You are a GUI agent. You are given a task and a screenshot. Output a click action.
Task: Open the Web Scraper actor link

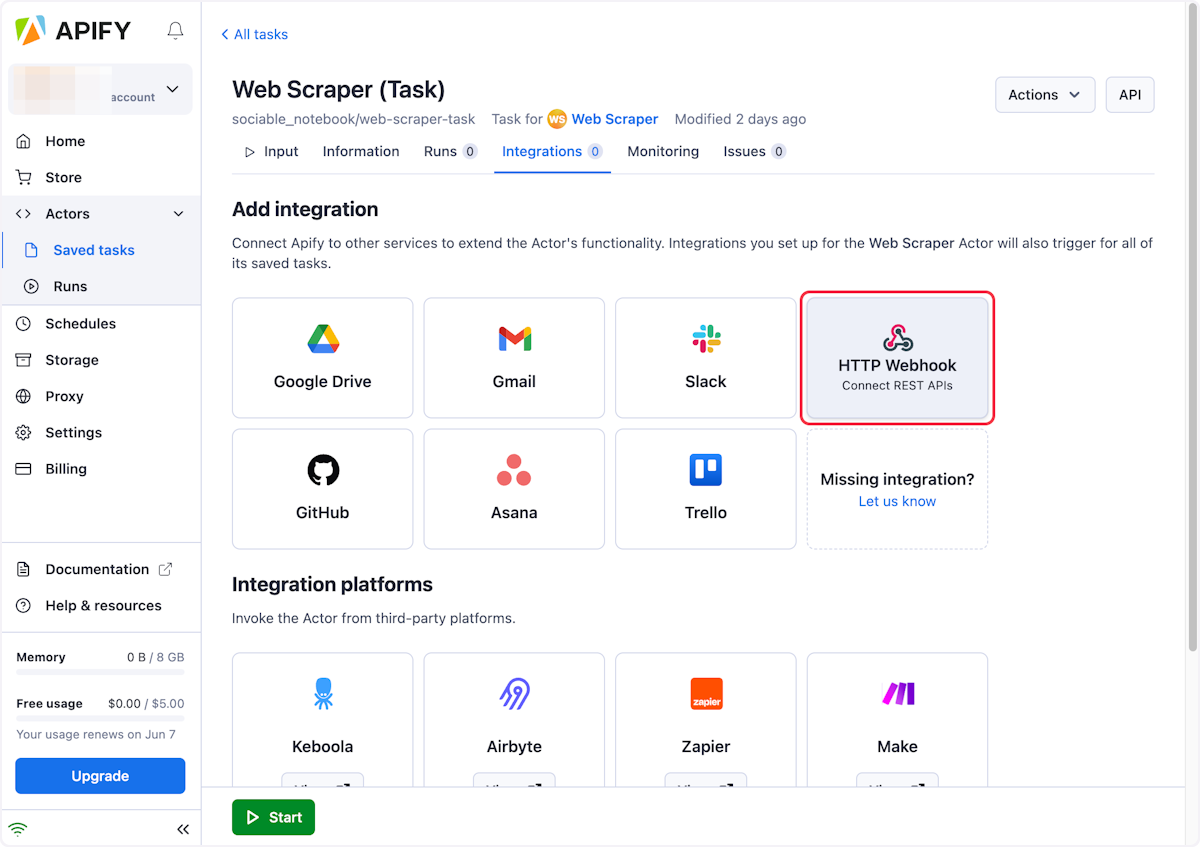(615, 119)
